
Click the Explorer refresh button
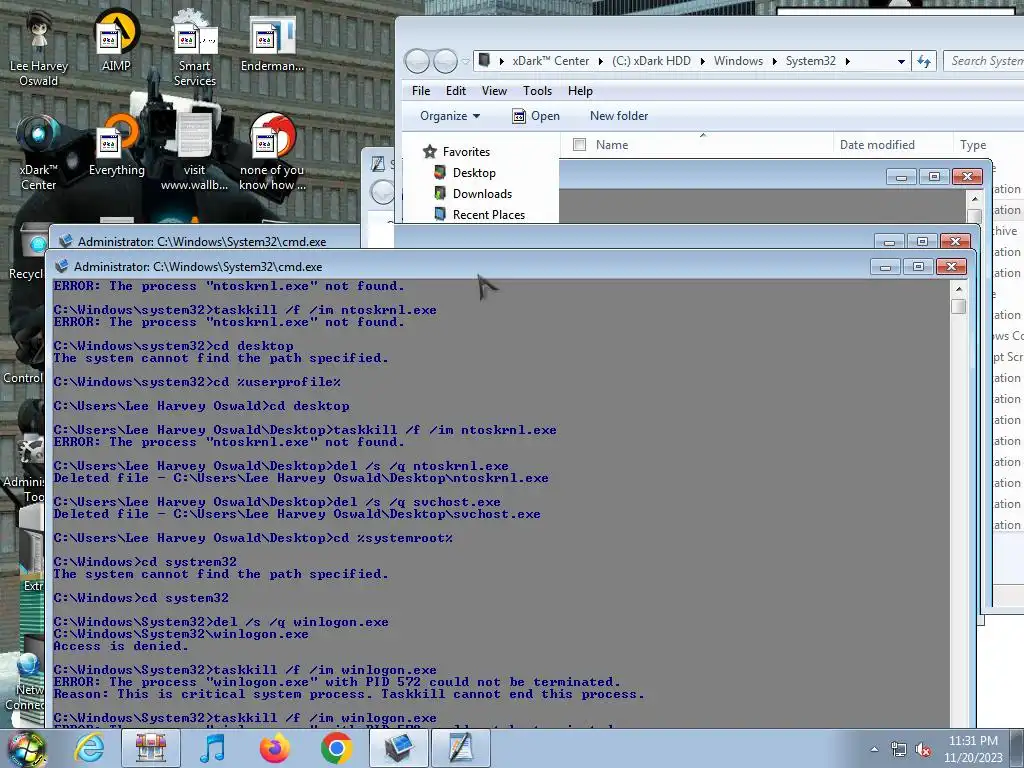click(923, 61)
